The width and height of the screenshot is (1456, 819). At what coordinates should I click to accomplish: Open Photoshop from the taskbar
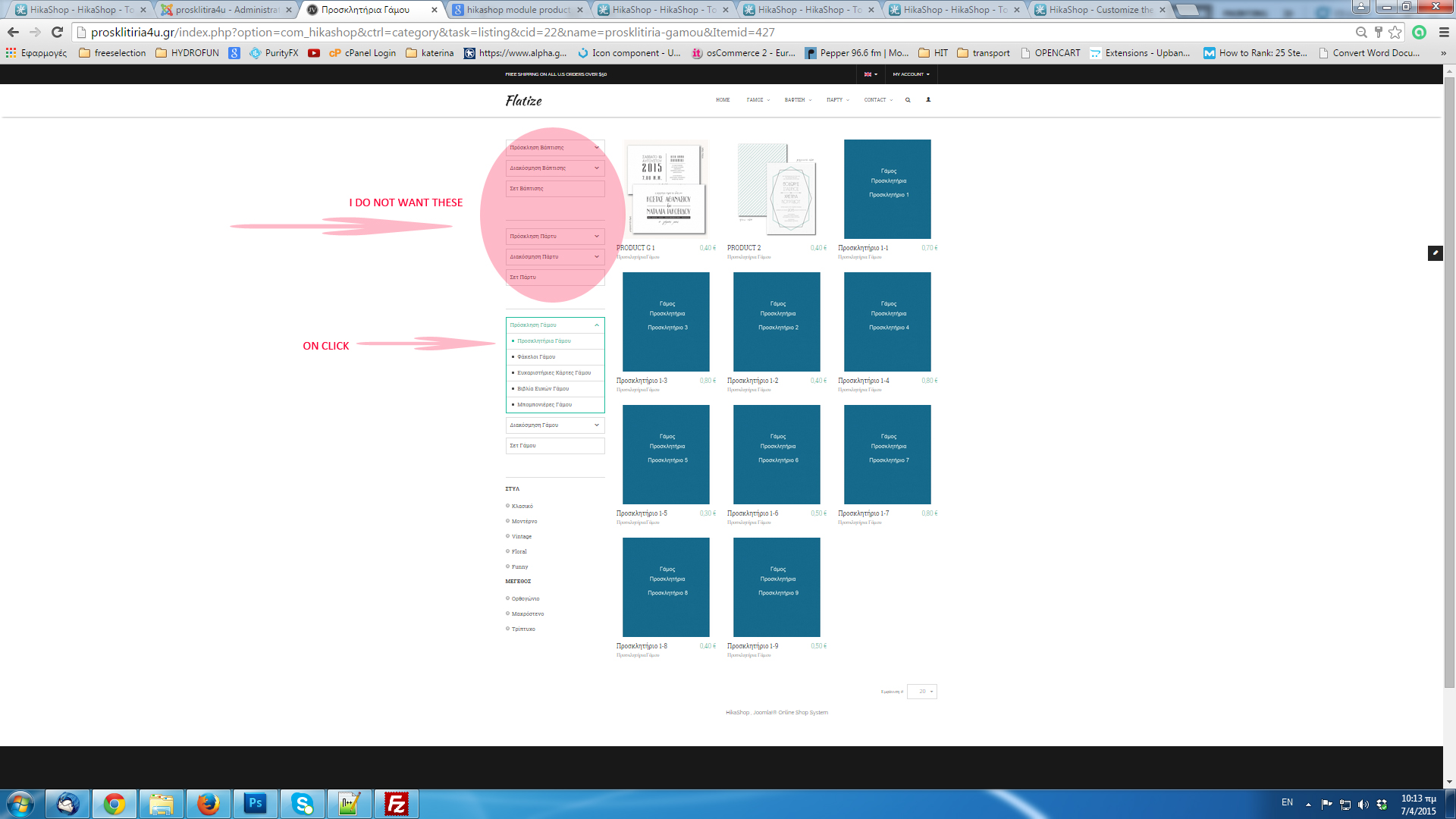point(256,804)
